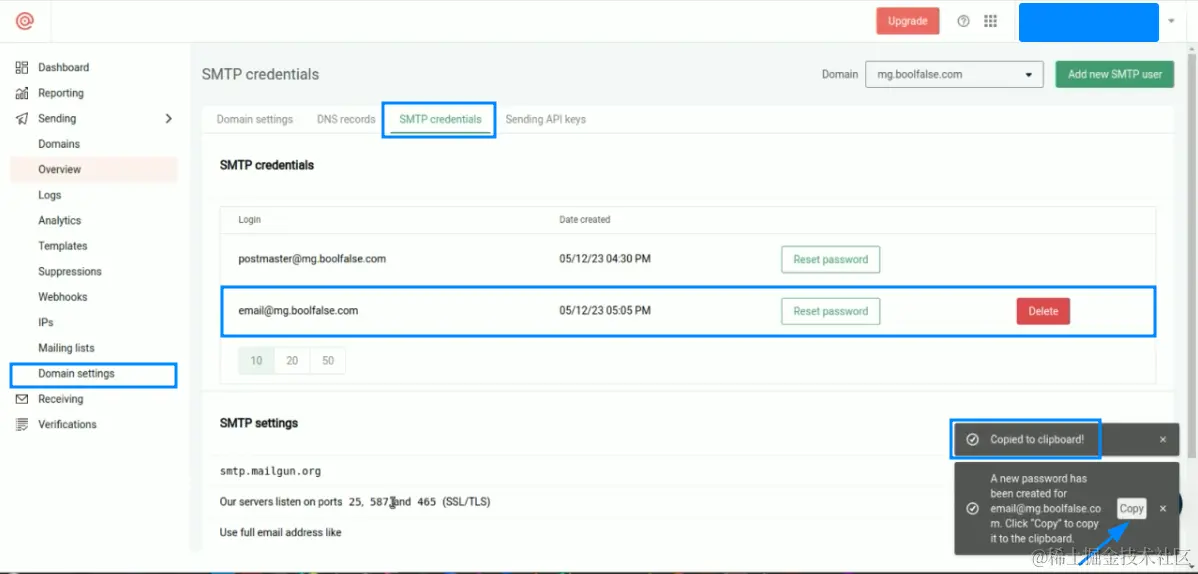
Task: Open the Sending API keys tab
Action: (546, 119)
